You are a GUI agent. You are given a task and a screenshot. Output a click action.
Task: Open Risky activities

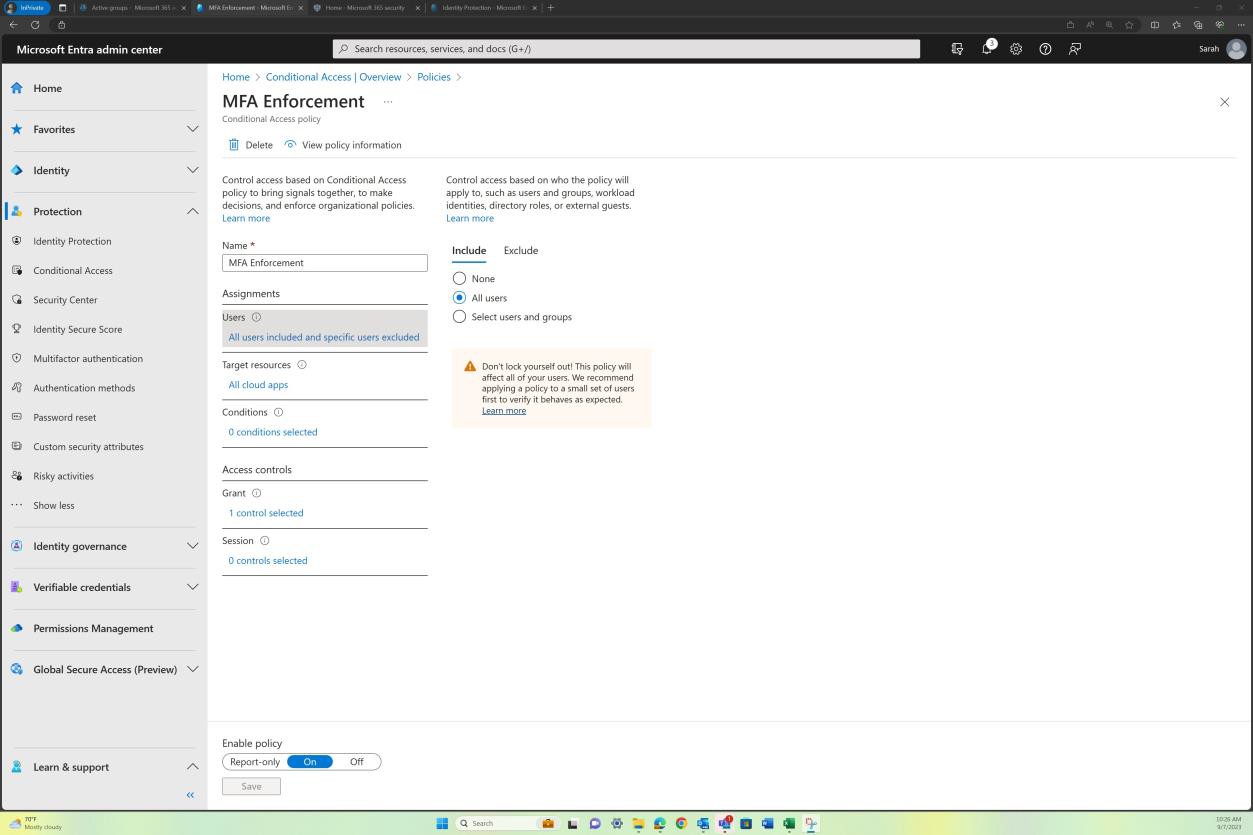point(63,475)
